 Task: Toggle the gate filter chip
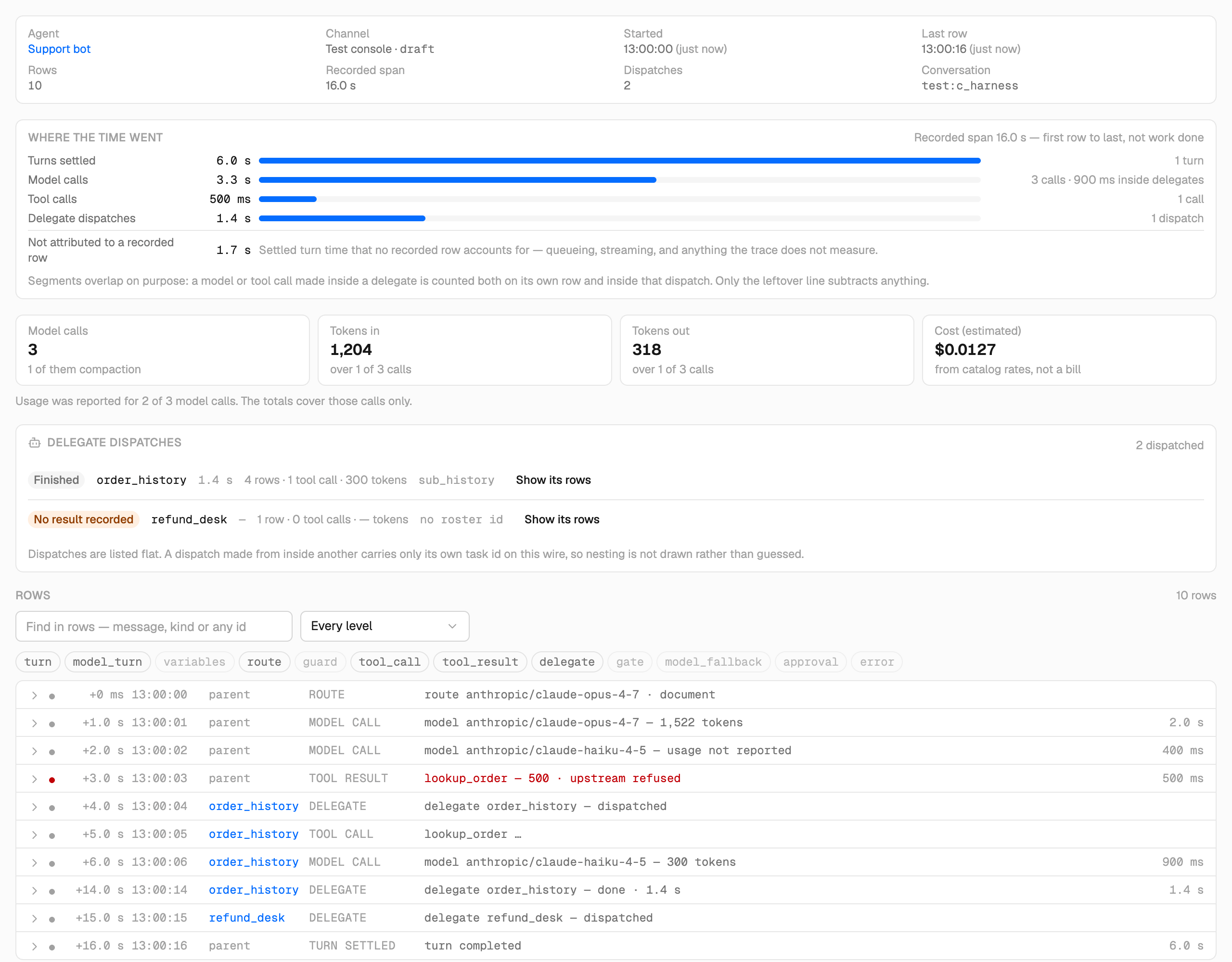629,662
